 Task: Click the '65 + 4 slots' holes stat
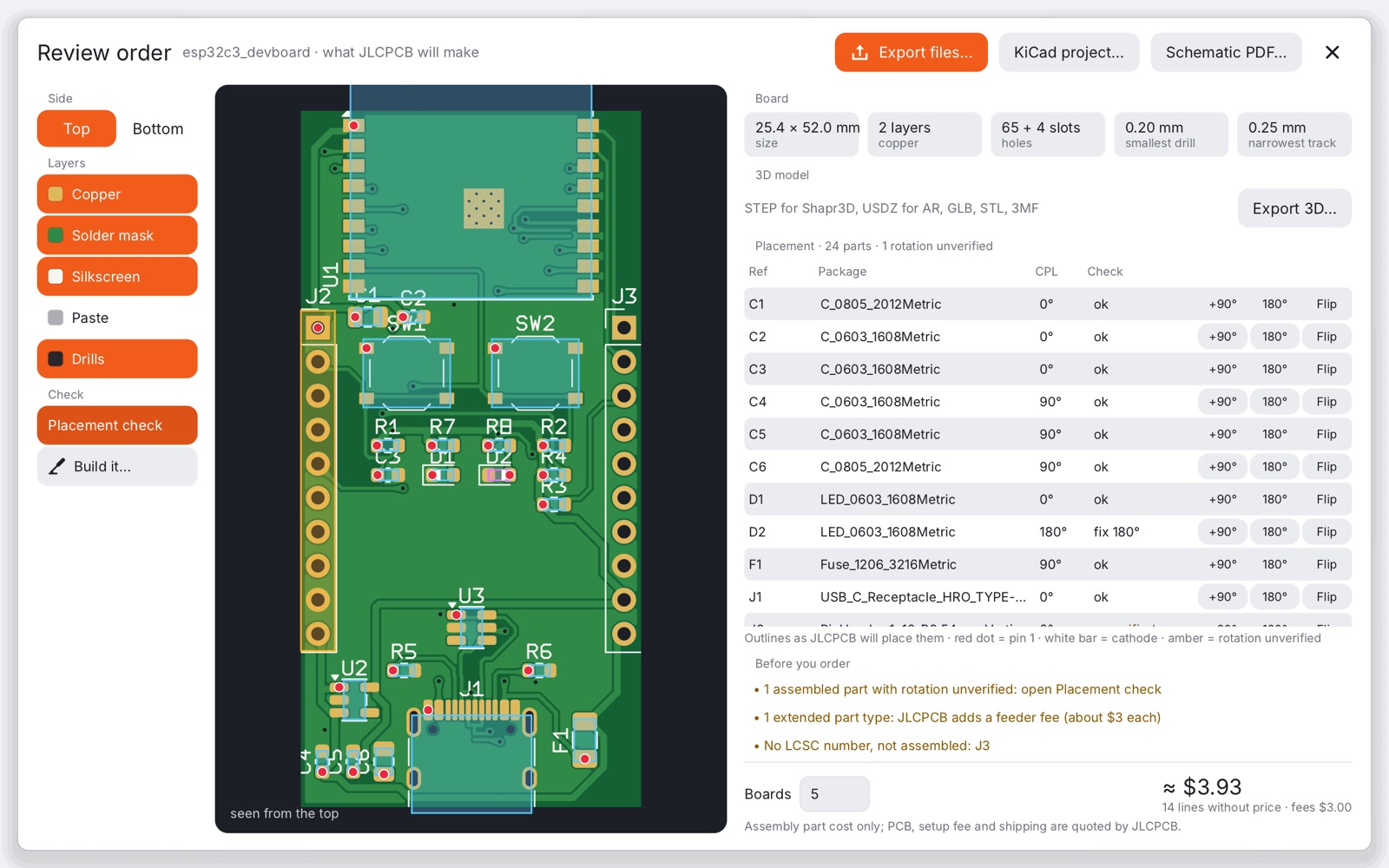(x=1048, y=135)
